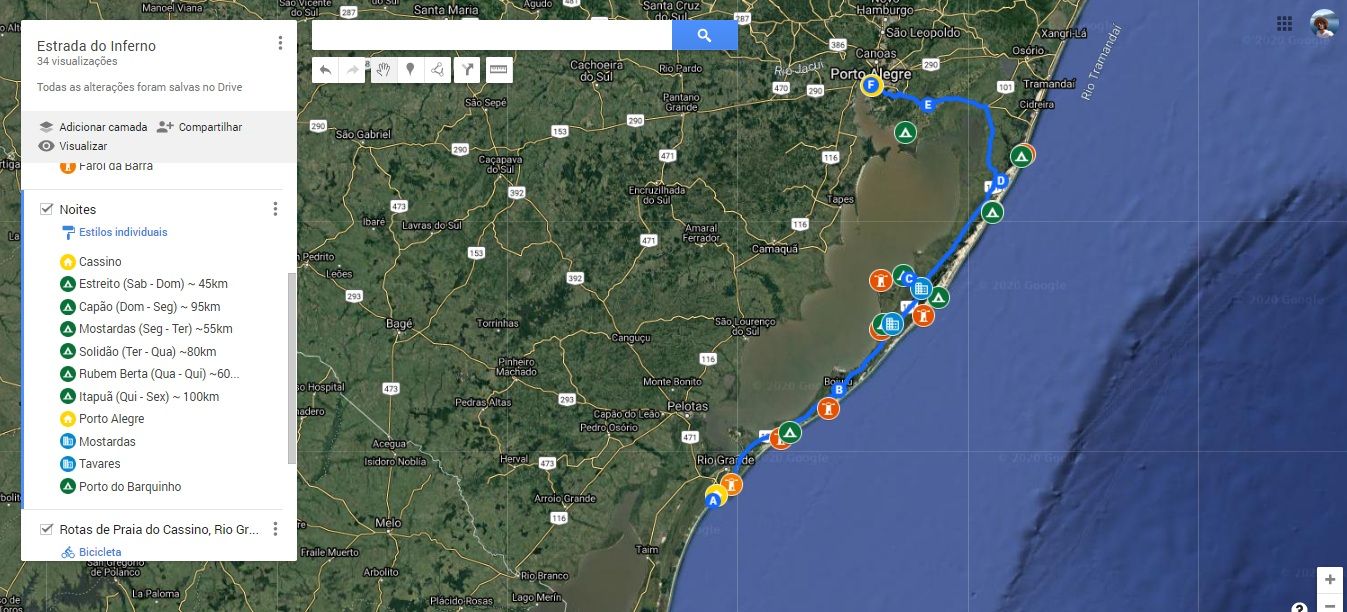Image resolution: width=1347 pixels, height=612 pixels.
Task: Select the hand pan tool
Action: pyautogui.click(x=383, y=69)
